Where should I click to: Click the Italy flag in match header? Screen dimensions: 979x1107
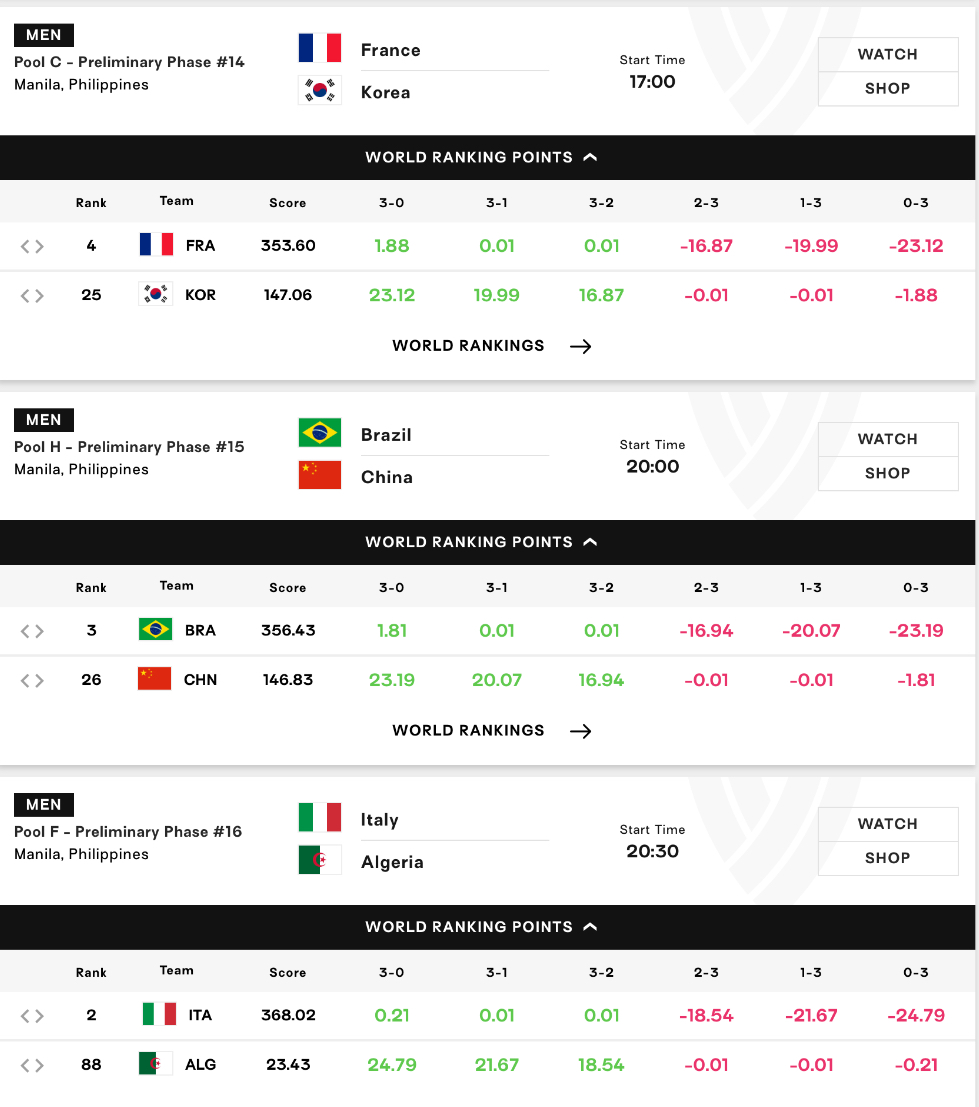[320, 818]
